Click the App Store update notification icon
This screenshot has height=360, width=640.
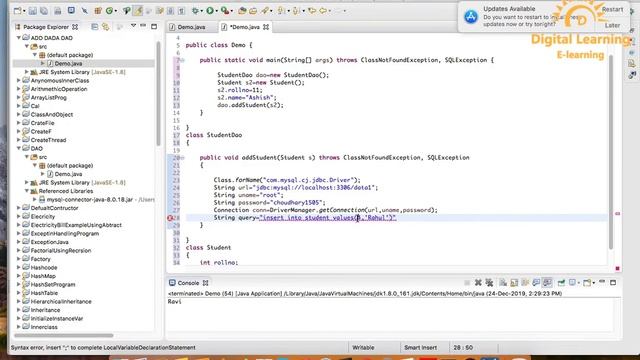click(x=471, y=17)
